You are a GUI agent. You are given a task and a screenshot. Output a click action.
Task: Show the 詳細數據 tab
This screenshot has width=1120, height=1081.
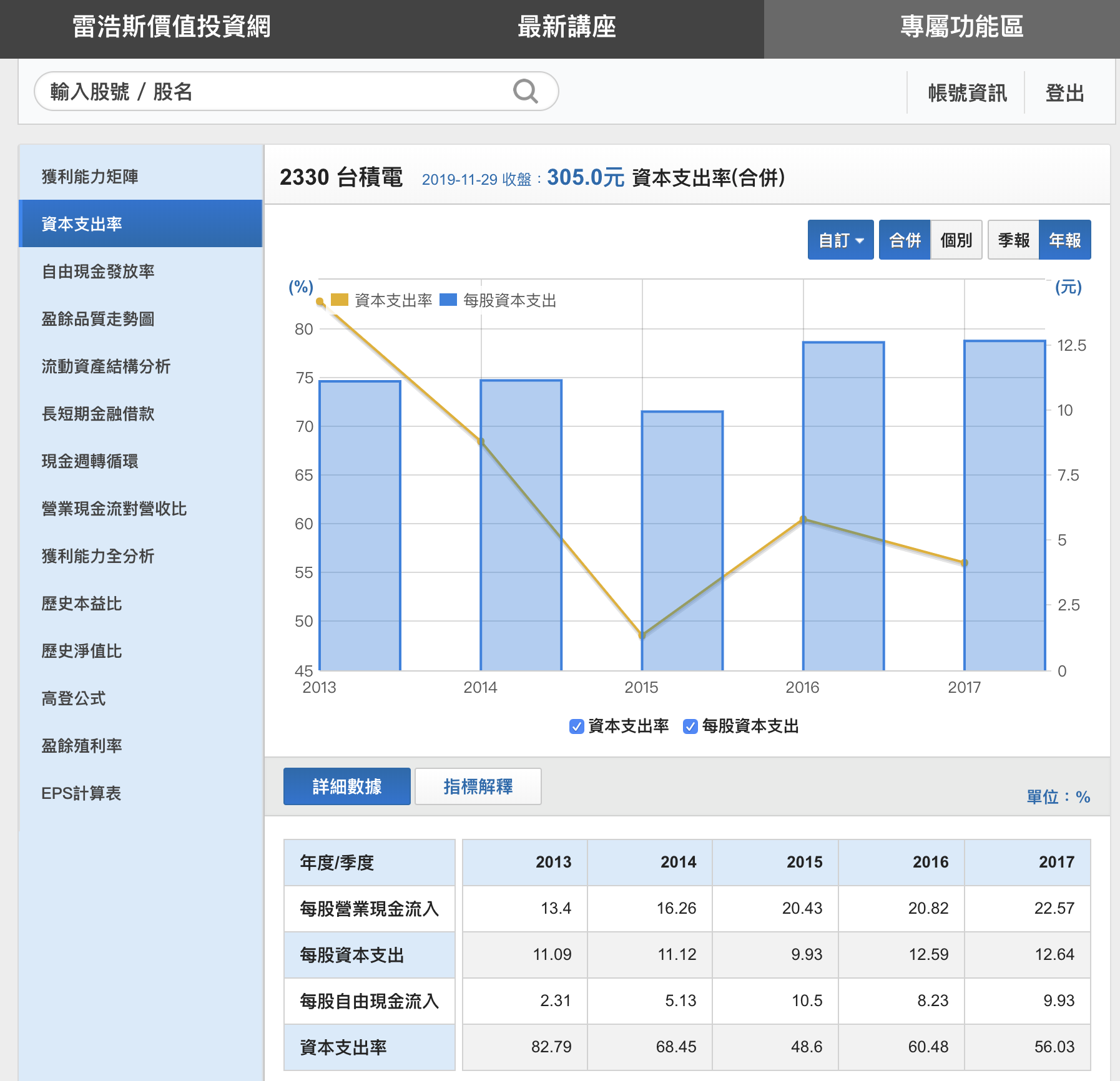coord(347,786)
